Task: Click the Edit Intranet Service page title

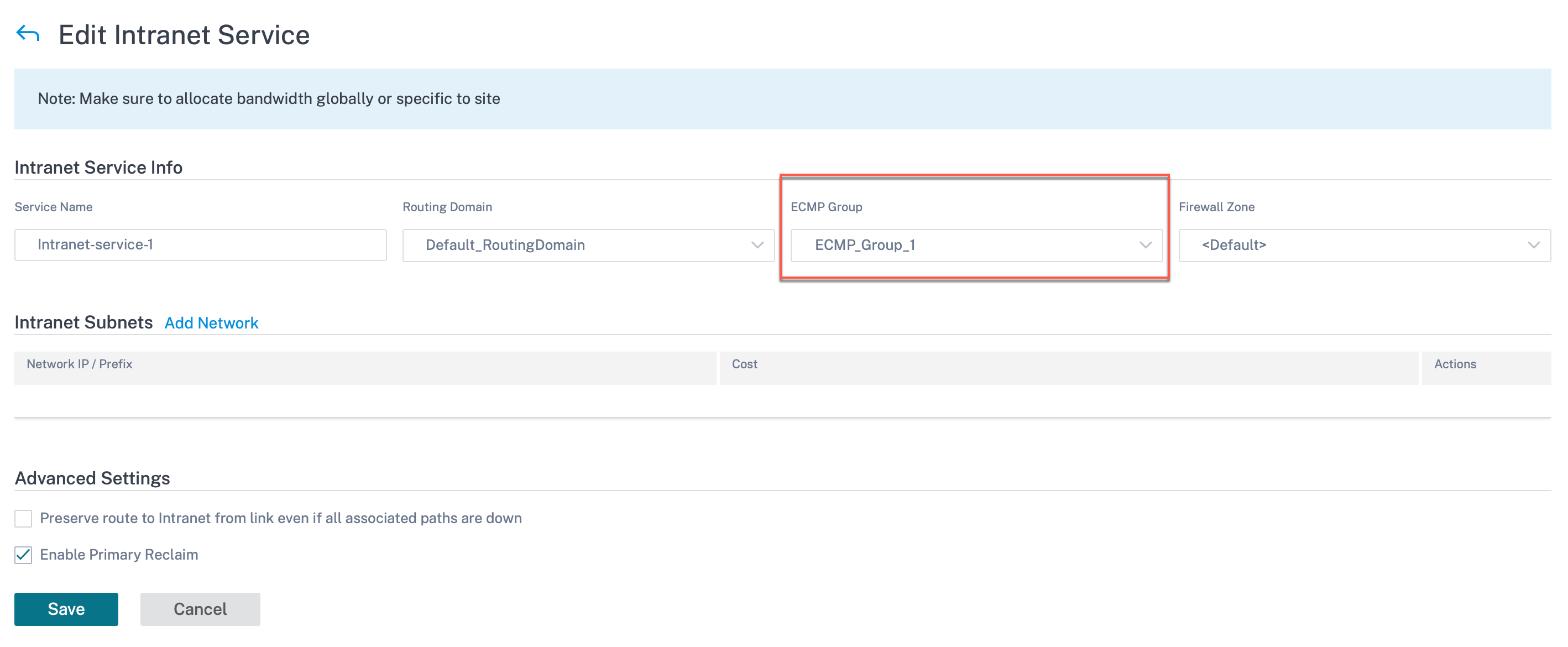Action: coord(184,35)
